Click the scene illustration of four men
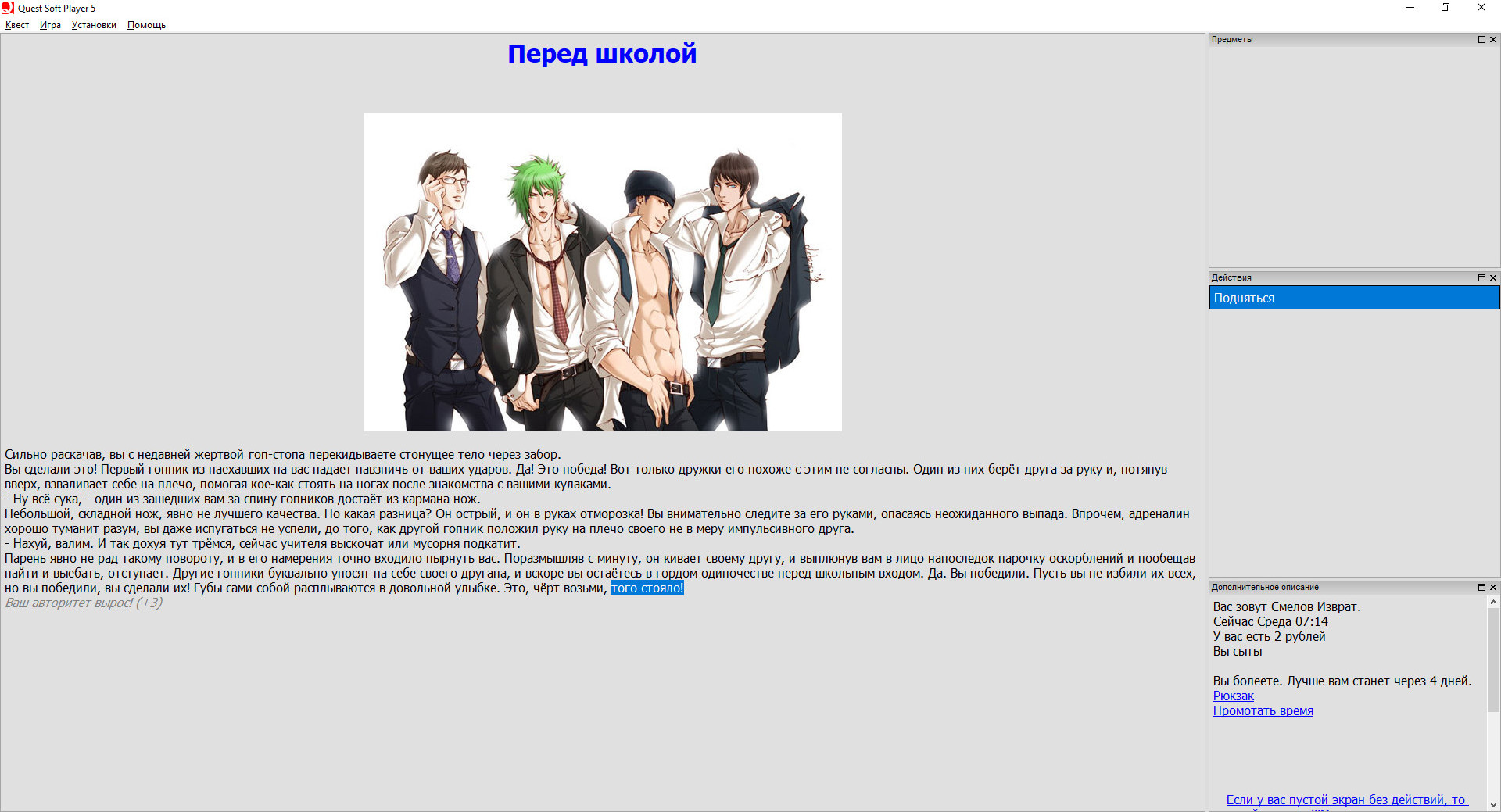Viewport: 1501px width, 812px height. [602, 272]
